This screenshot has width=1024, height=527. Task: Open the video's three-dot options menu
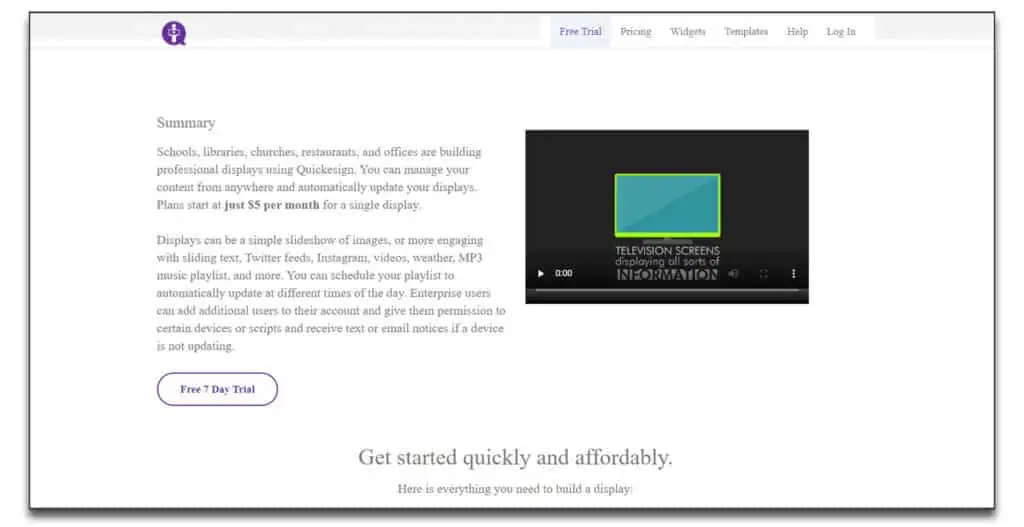[x=793, y=274]
